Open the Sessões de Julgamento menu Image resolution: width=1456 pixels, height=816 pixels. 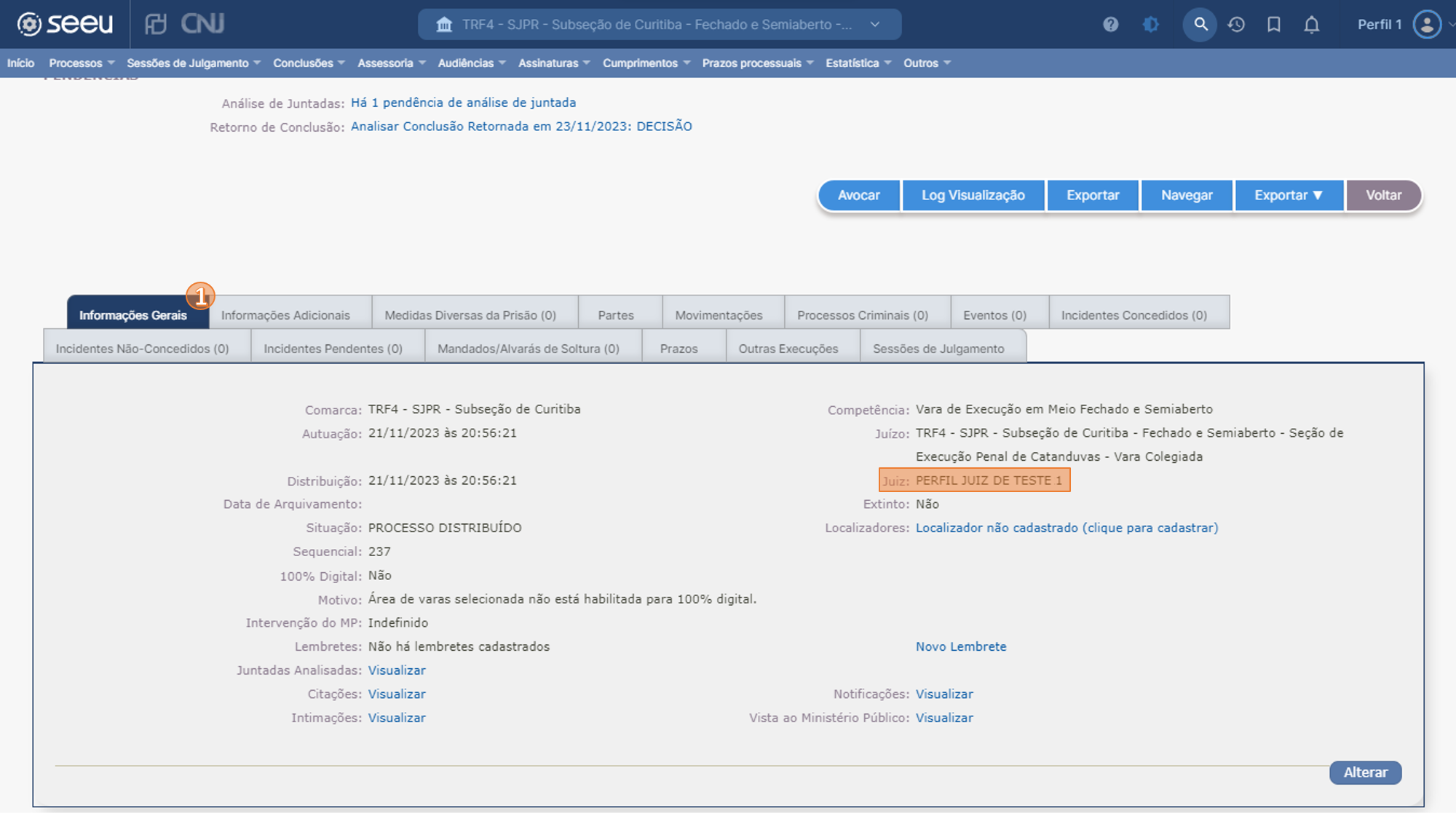(x=194, y=63)
